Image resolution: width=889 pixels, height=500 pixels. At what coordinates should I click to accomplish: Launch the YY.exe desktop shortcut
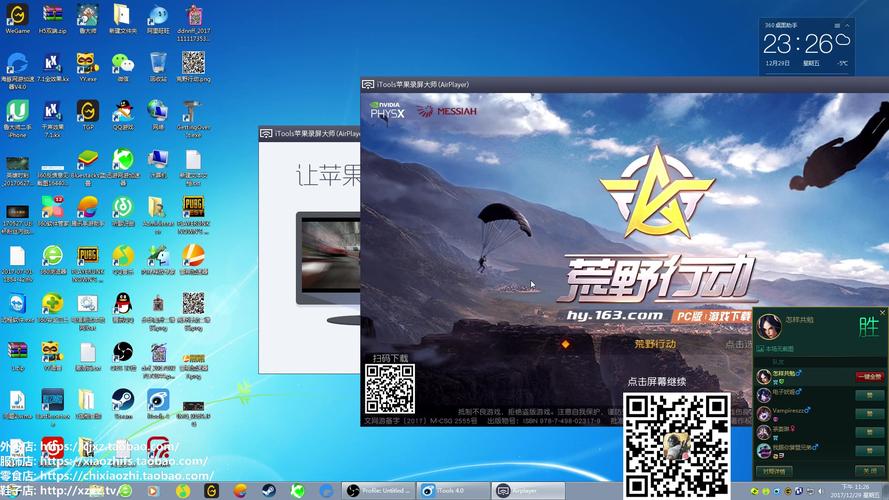(87, 67)
